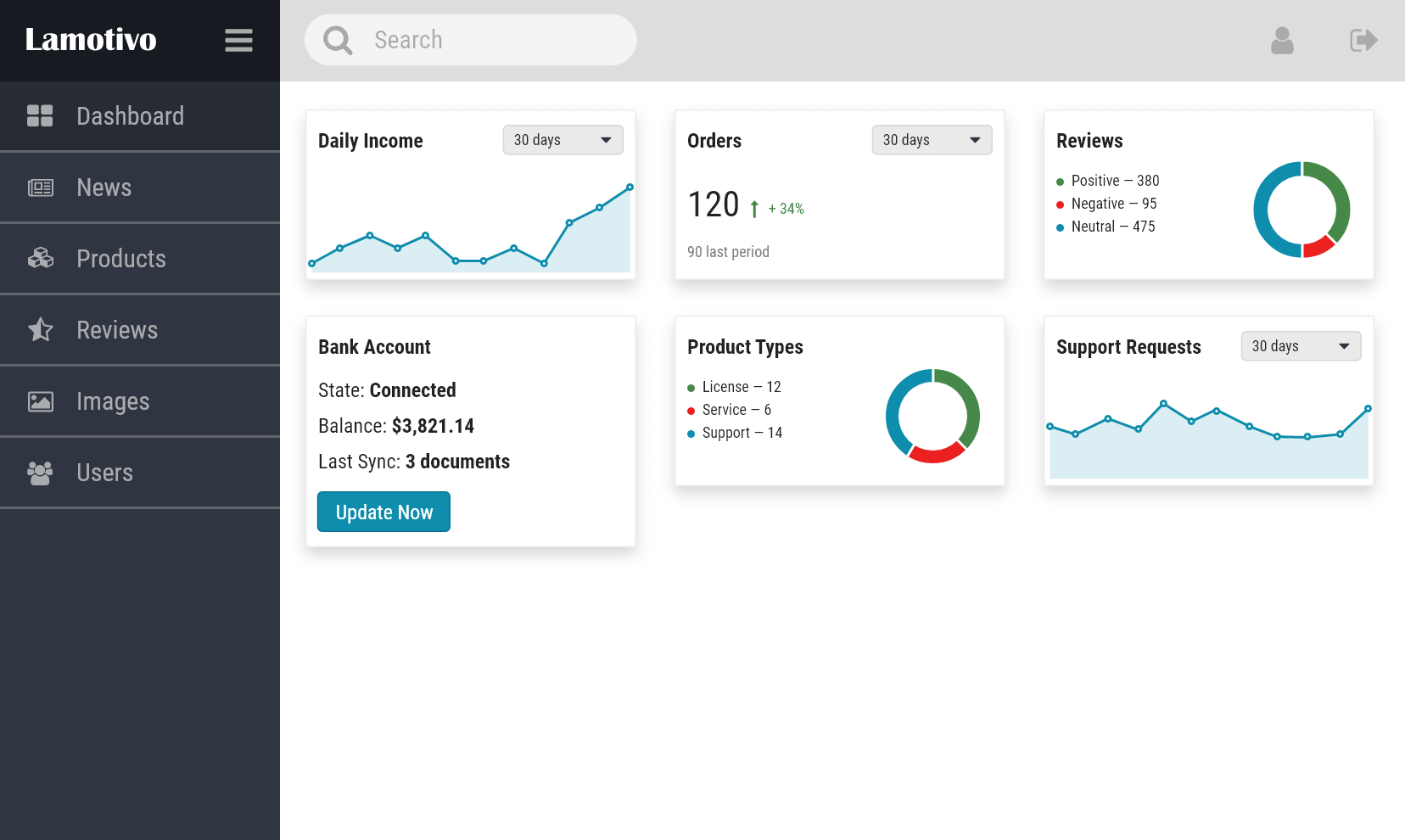
Task: Click 'Positive — 380' text
Action: tap(1115, 181)
